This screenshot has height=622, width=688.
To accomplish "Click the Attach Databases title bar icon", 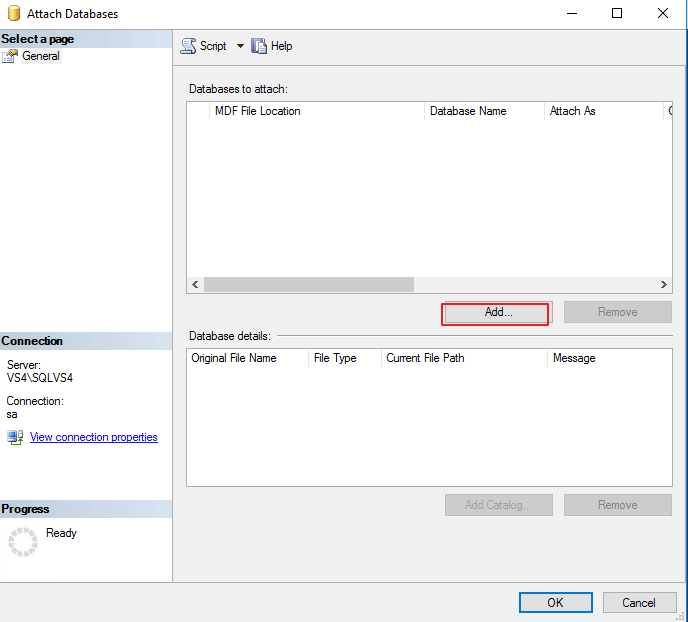I will tap(14, 14).
